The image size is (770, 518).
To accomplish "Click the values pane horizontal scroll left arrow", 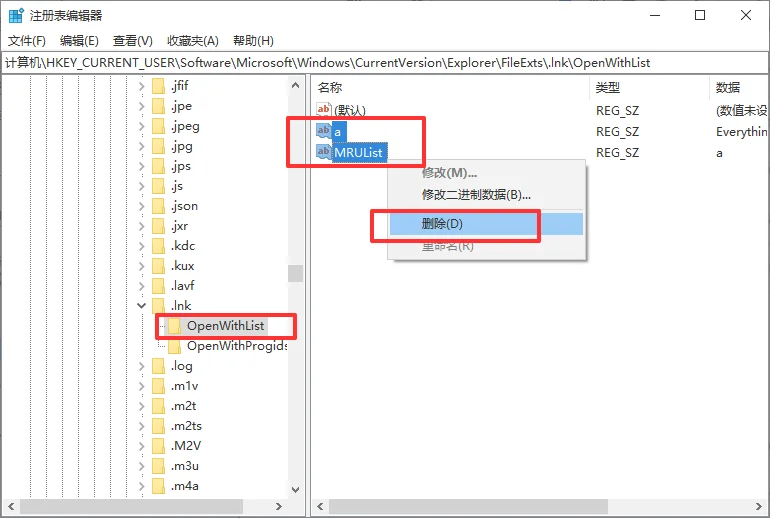I will [320, 506].
